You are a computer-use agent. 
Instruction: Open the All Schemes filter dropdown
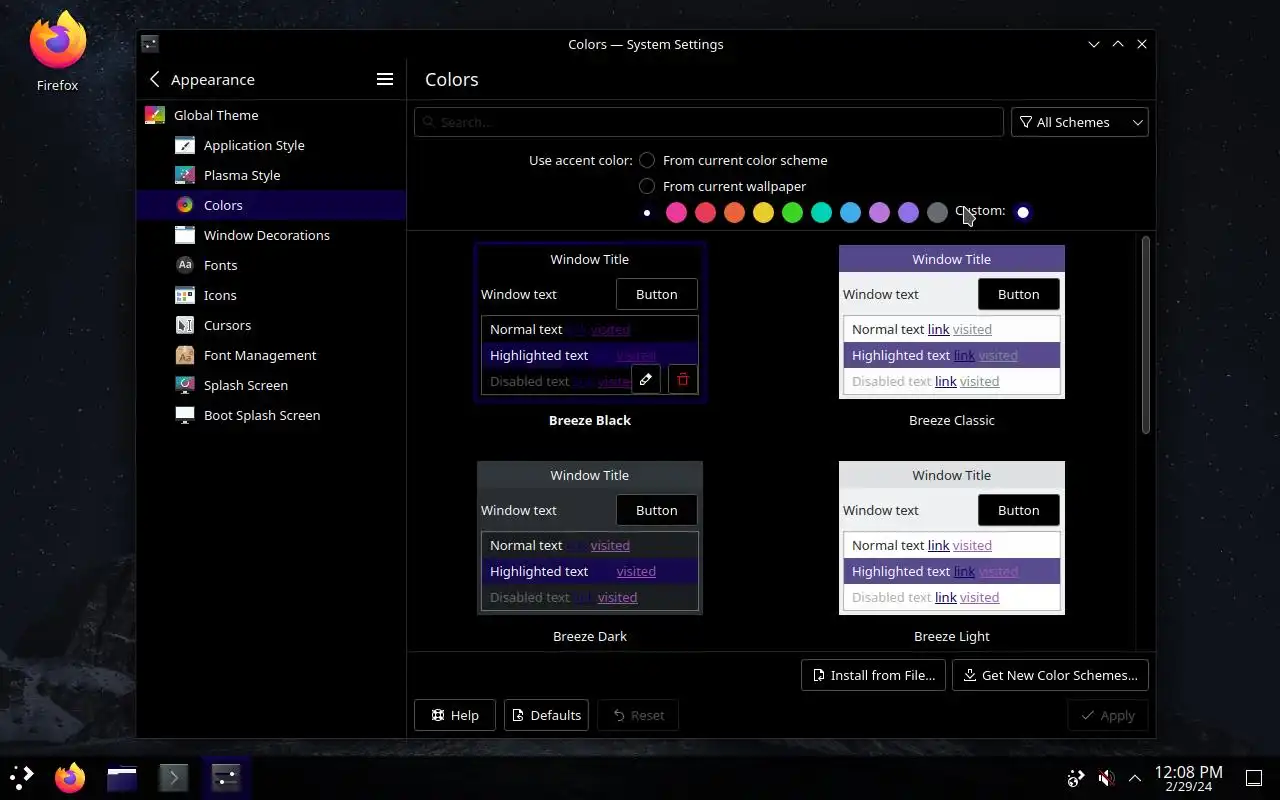(x=1080, y=122)
